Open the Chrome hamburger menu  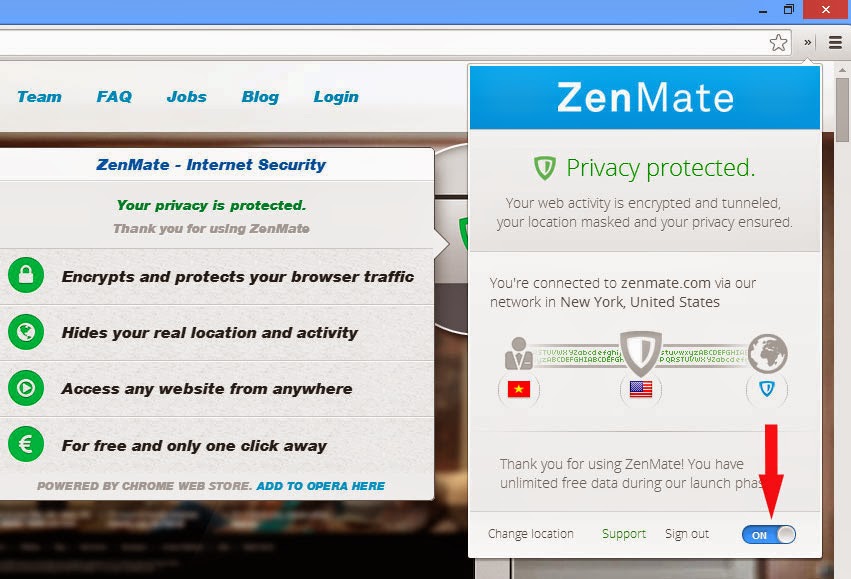coord(835,42)
